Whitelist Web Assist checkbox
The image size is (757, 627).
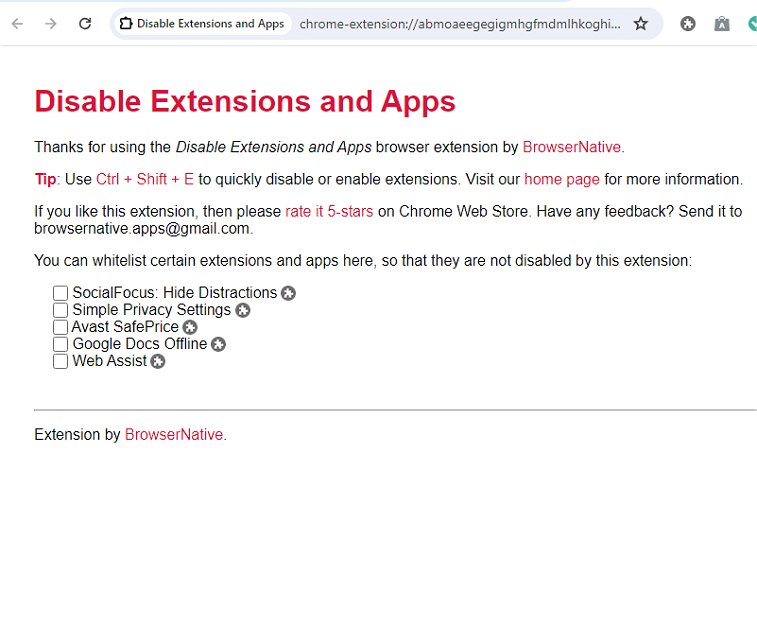tap(60, 361)
